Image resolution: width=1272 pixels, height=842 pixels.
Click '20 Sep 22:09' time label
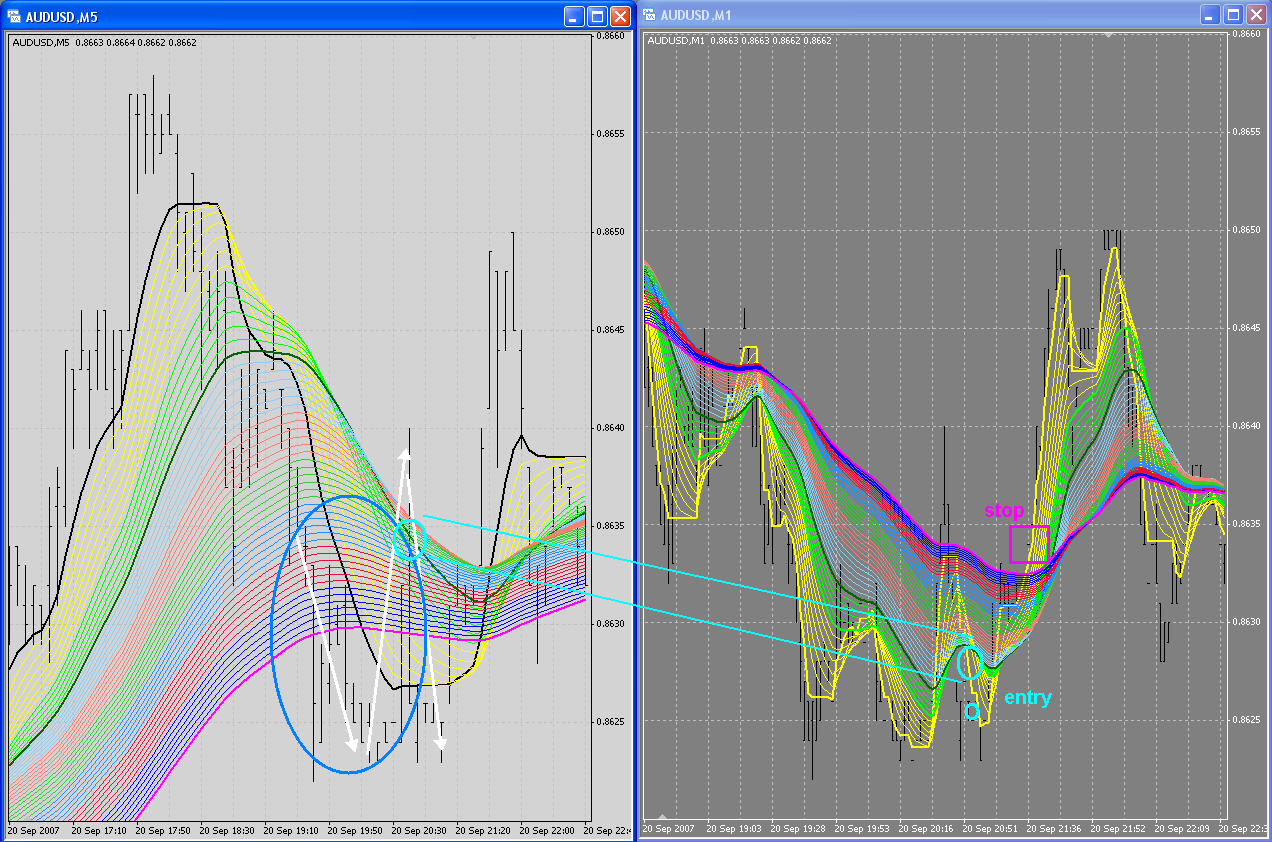point(1181,829)
